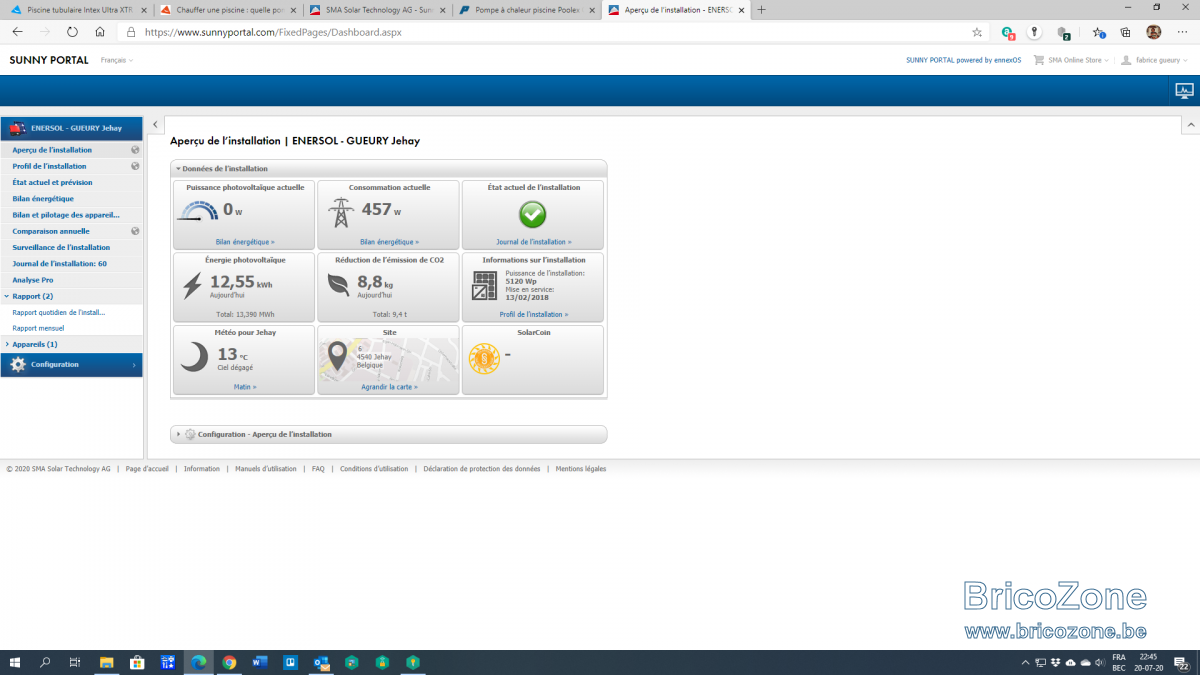Image resolution: width=1200 pixels, height=675 pixels.
Task: Follow the Agrandir la carte » link
Action: [389, 386]
